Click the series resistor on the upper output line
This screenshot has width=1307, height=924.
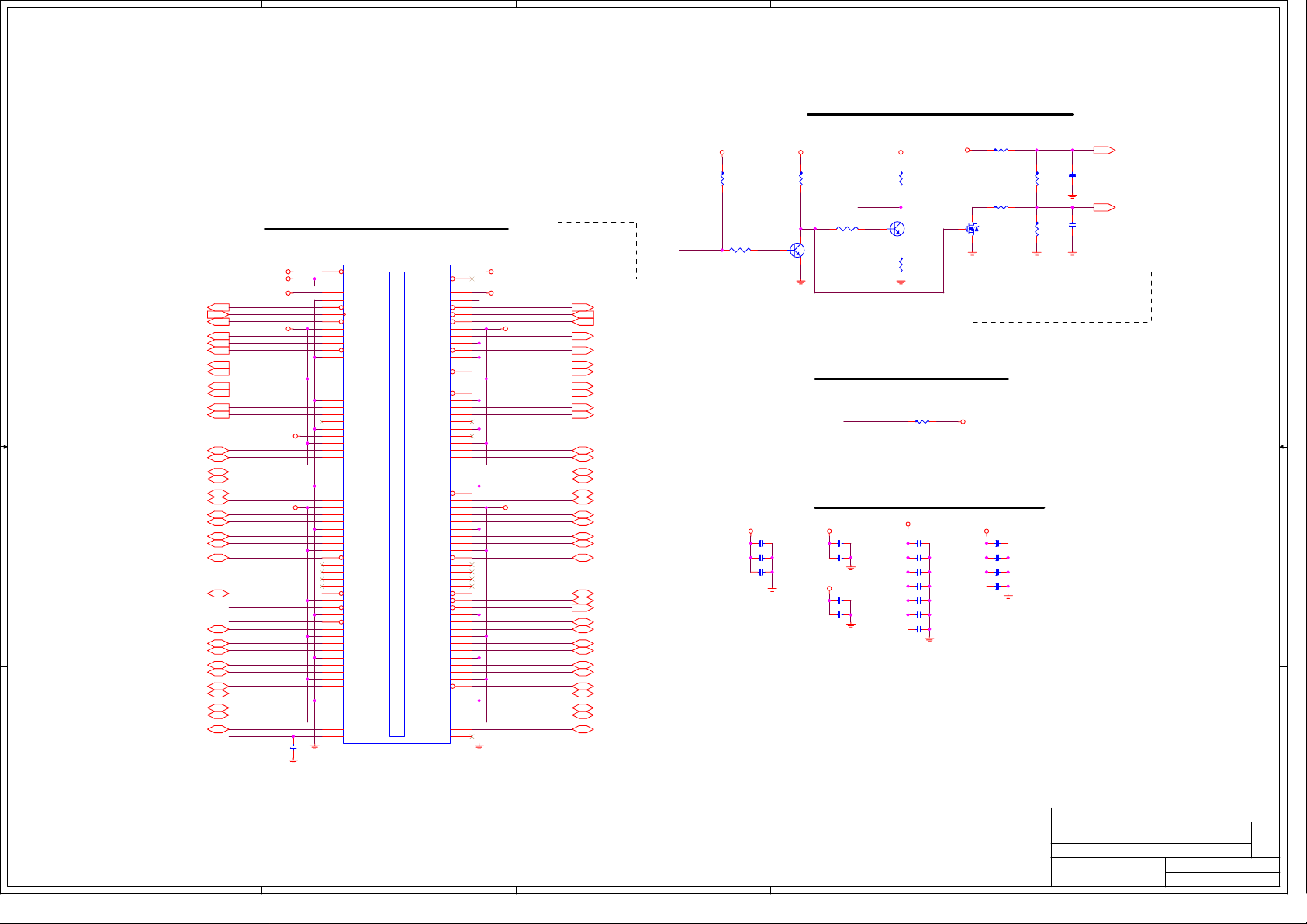1001,150
